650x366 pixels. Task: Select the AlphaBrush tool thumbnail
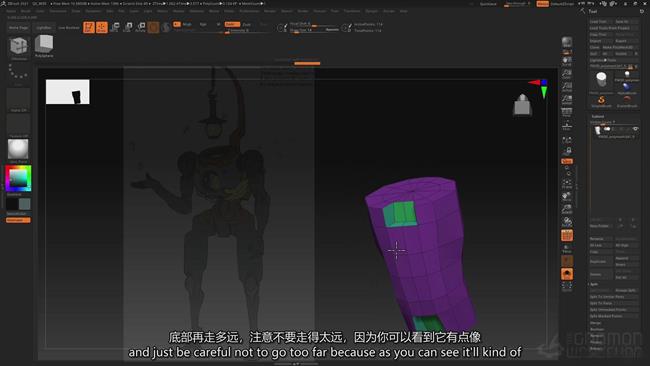627,88
